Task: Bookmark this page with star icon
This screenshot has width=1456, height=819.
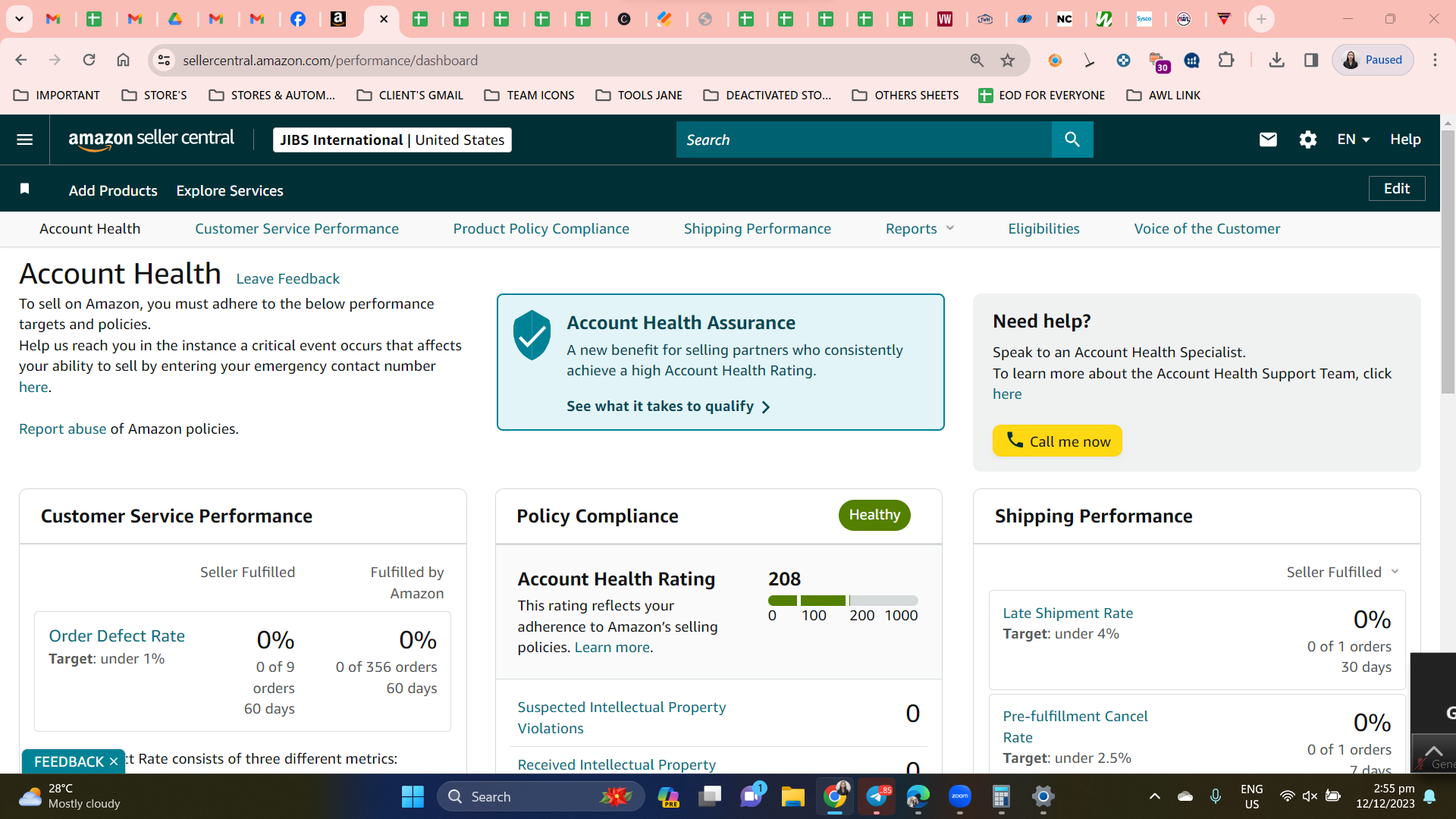Action: pyautogui.click(x=1007, y=60)
